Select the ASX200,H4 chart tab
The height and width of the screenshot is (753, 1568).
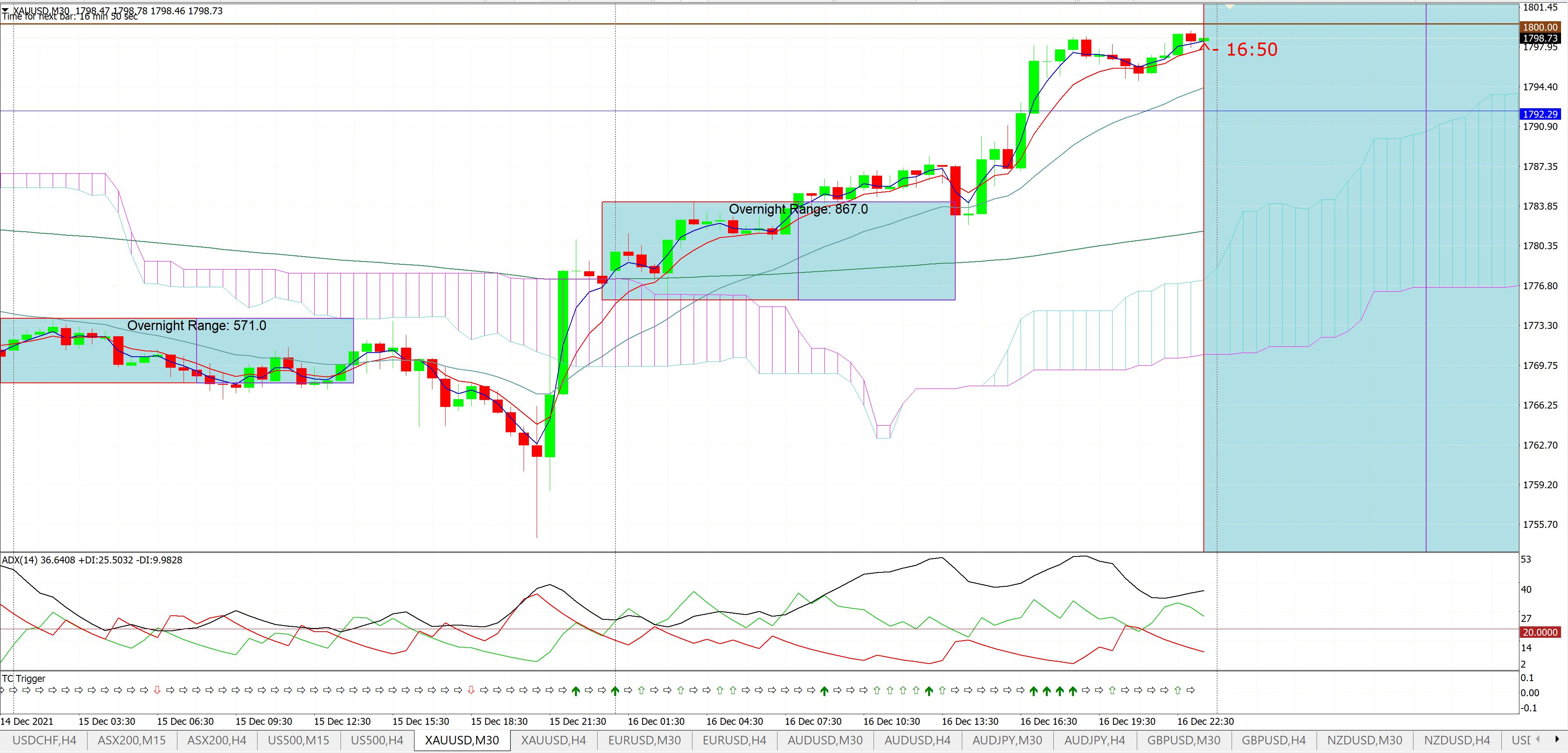click(217, 740)
